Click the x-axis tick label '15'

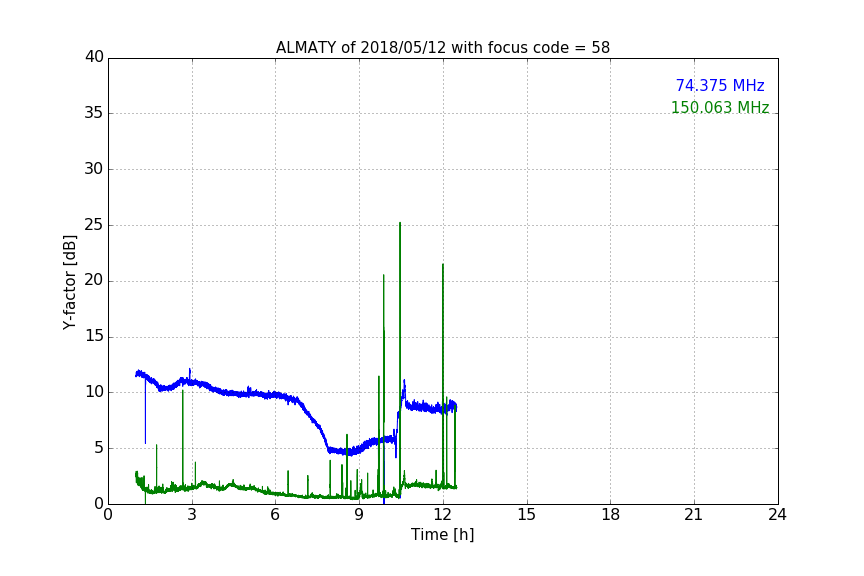(527, 515)
